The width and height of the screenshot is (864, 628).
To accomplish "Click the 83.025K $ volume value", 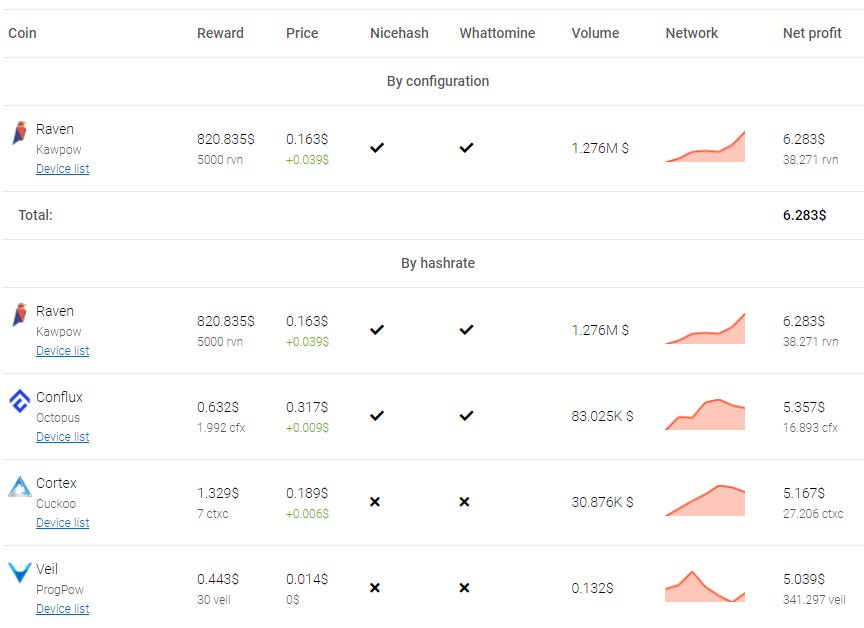I will tap(602, 416).
